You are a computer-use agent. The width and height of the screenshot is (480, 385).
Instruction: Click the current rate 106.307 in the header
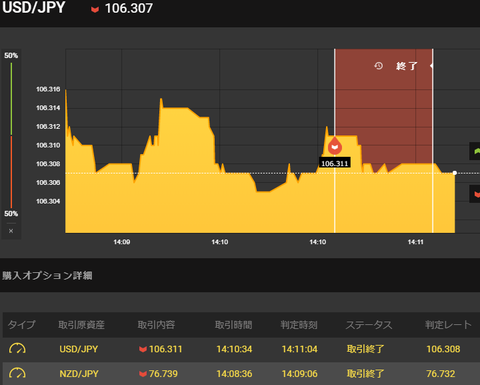tap(129, 9)
